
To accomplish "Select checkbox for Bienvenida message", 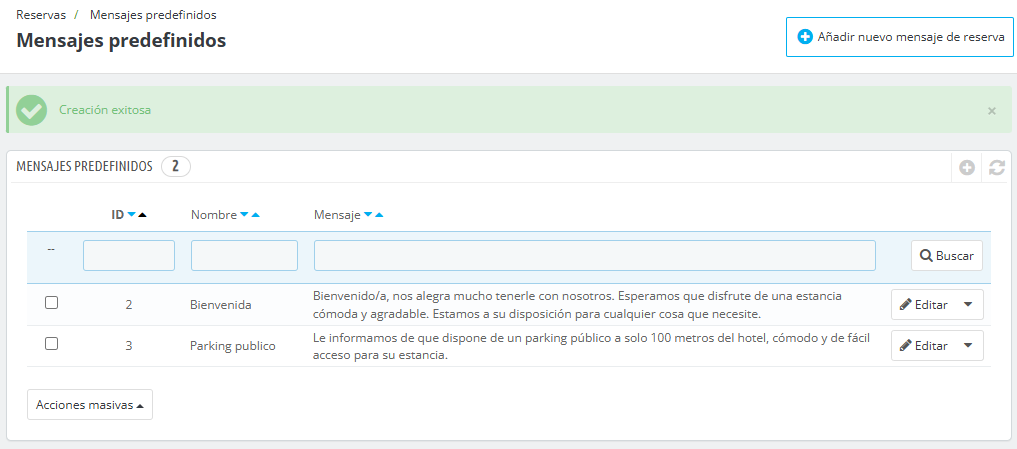I will click(52, 303).
